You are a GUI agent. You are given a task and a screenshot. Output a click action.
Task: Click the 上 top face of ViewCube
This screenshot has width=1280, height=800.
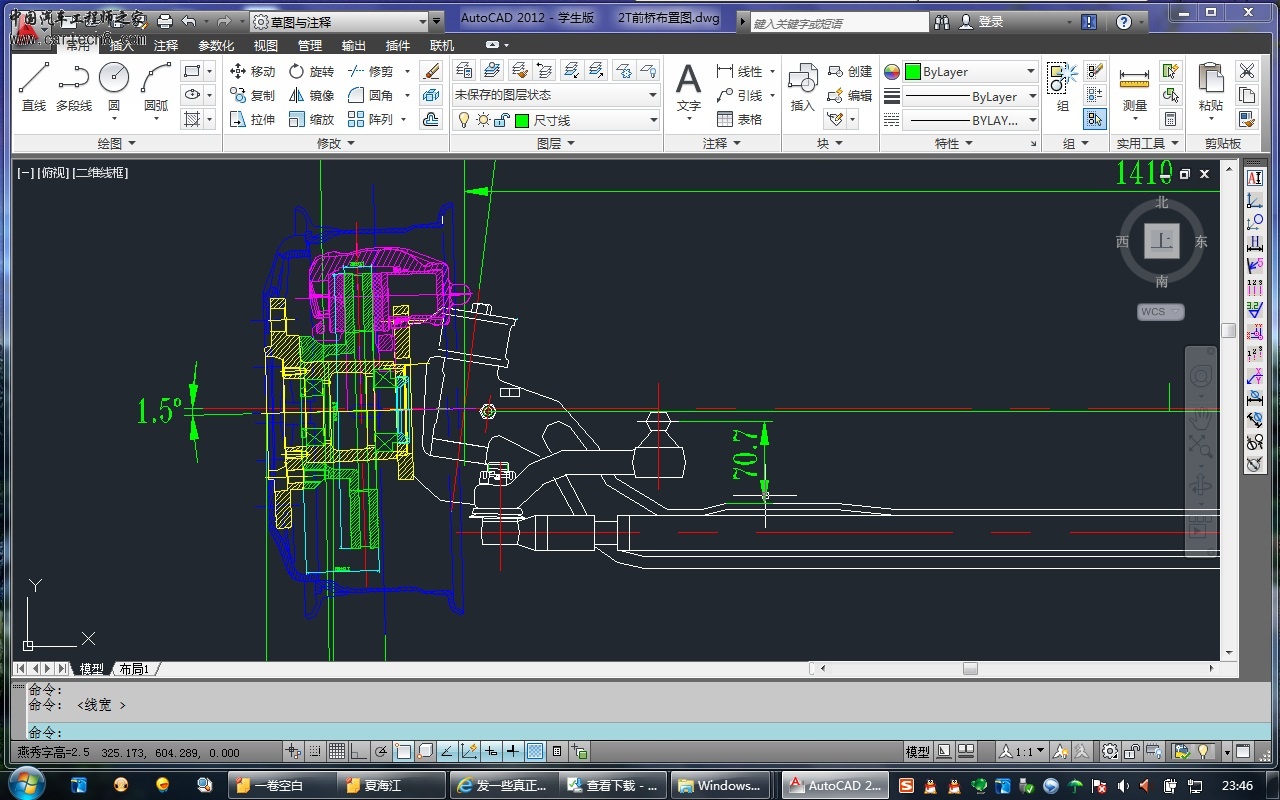1162,240
